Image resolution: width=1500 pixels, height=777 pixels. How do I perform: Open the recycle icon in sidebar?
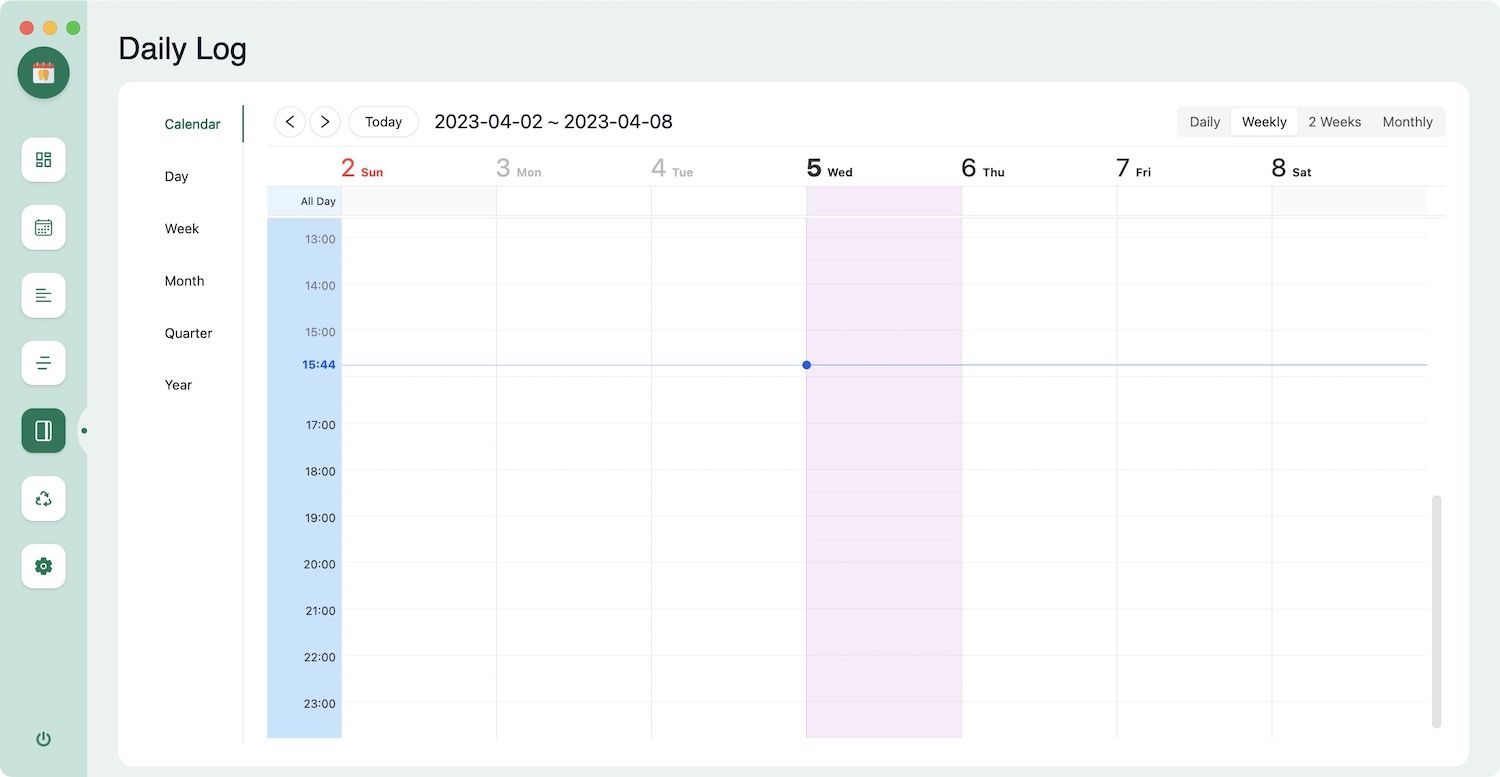pos(43,498)
